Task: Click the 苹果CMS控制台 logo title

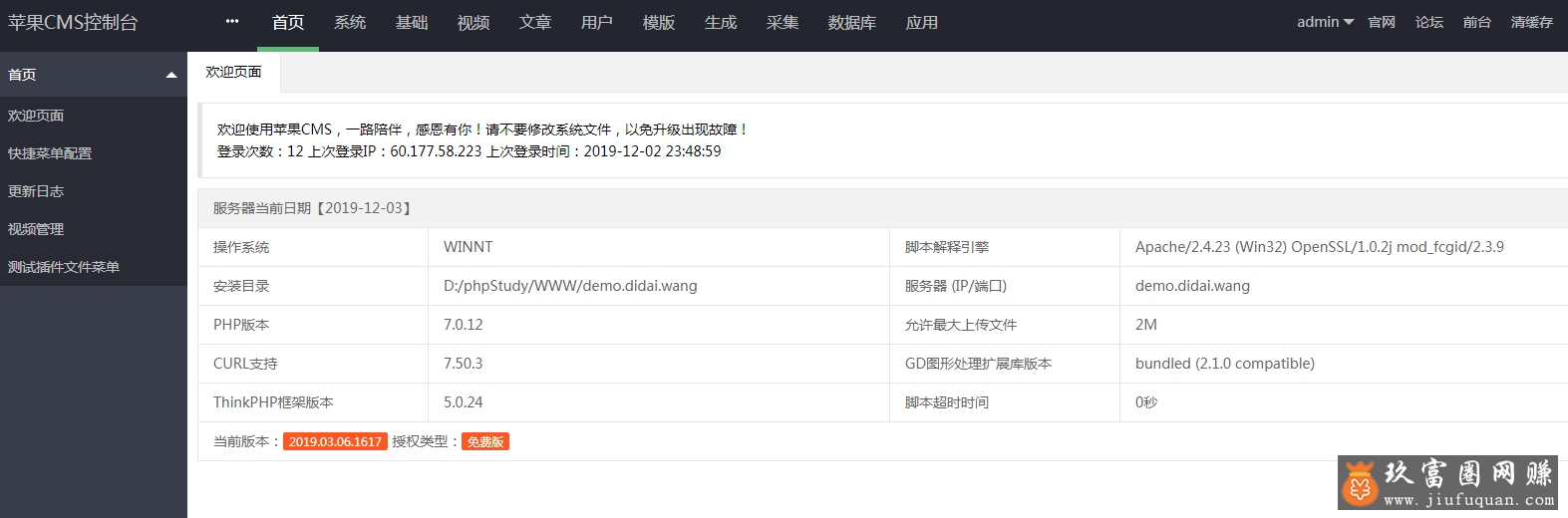Action: click(73, 22)
